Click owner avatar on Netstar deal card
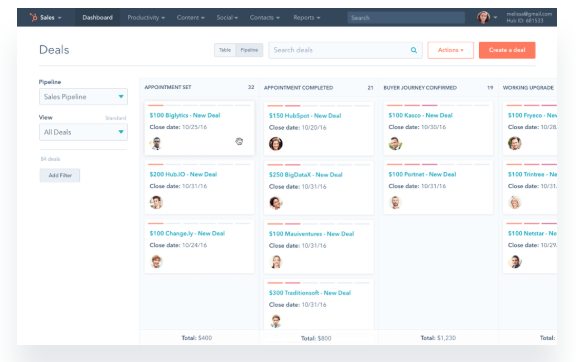Screen dimensions: 576x362 [515, 261]
